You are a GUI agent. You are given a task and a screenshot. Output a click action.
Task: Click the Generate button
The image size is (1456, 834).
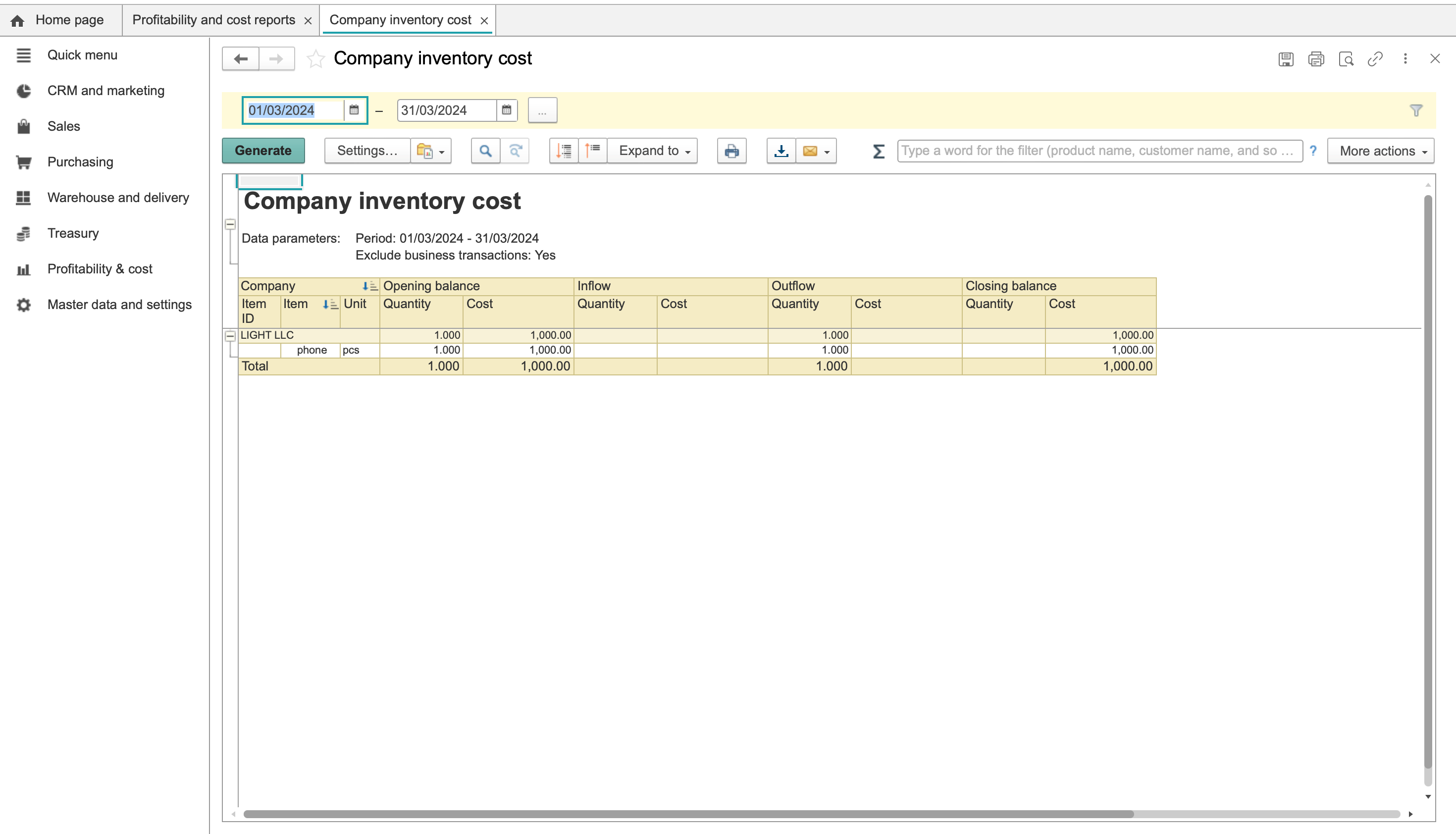tap(263, 151)
